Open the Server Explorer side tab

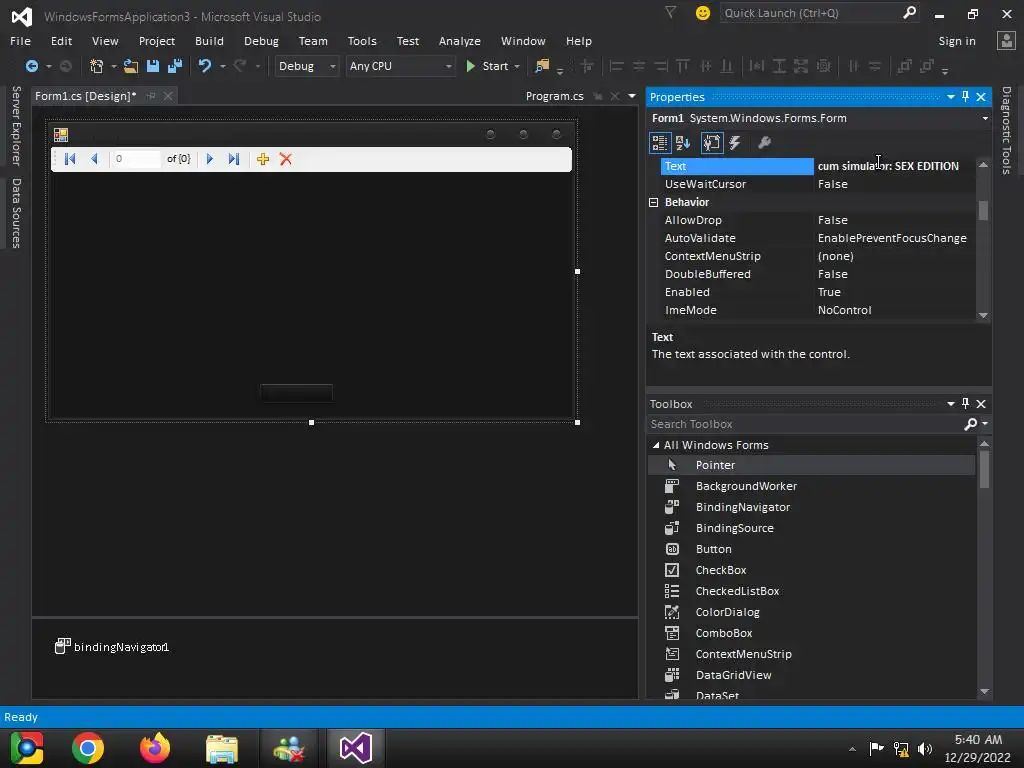point(16,125)
